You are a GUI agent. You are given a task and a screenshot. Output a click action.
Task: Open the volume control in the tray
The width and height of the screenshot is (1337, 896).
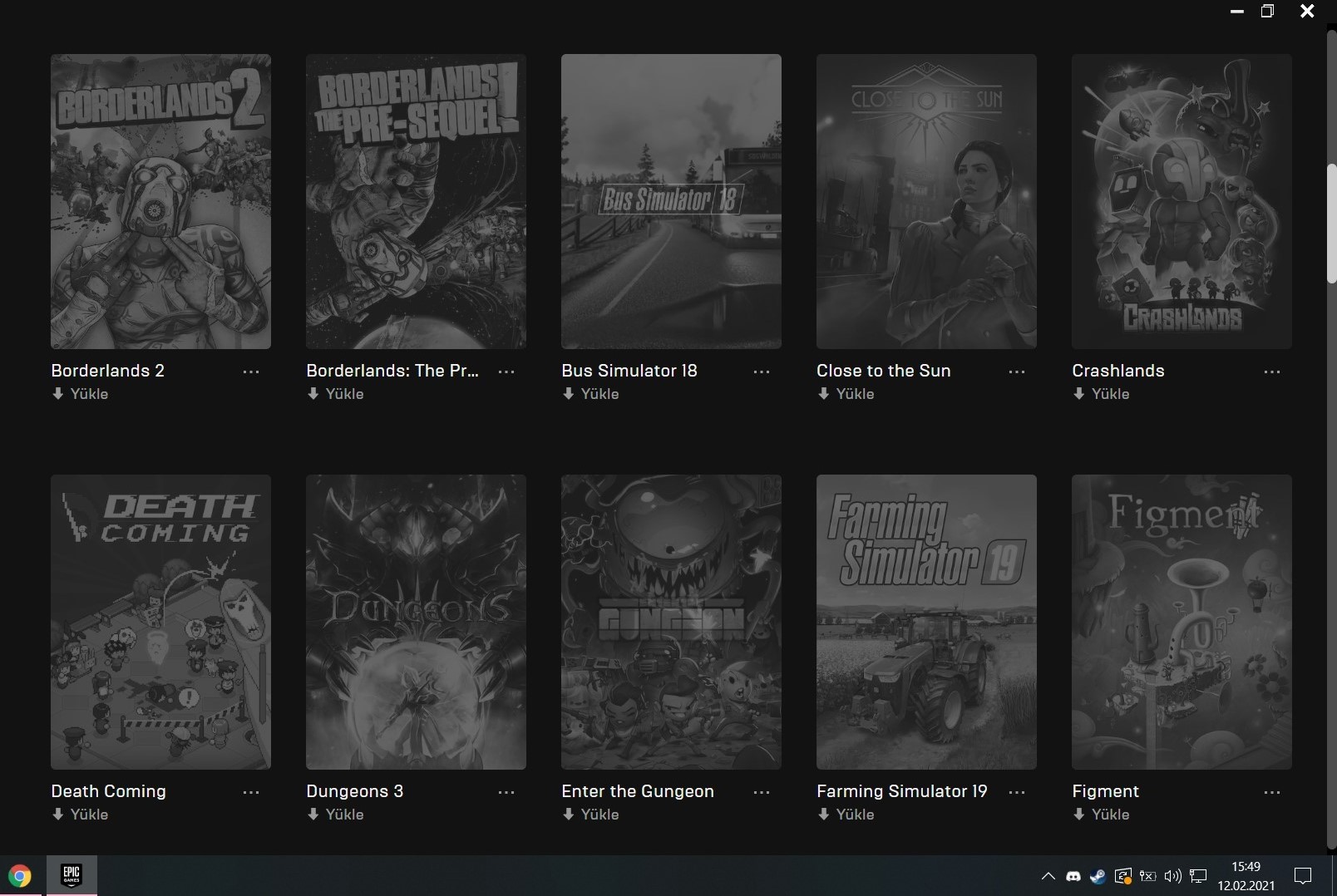pyautogui.click(x=1173, y=876)
